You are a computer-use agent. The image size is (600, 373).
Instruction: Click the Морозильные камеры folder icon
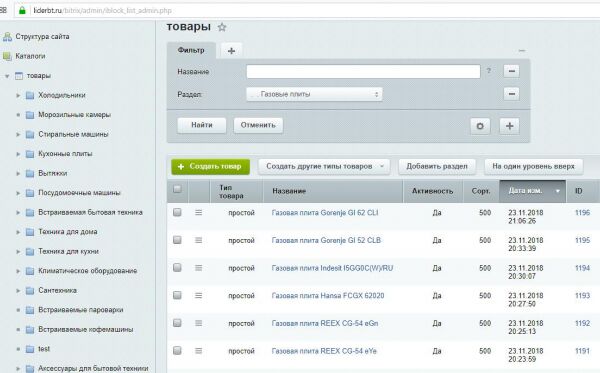[x=30, y=115]
